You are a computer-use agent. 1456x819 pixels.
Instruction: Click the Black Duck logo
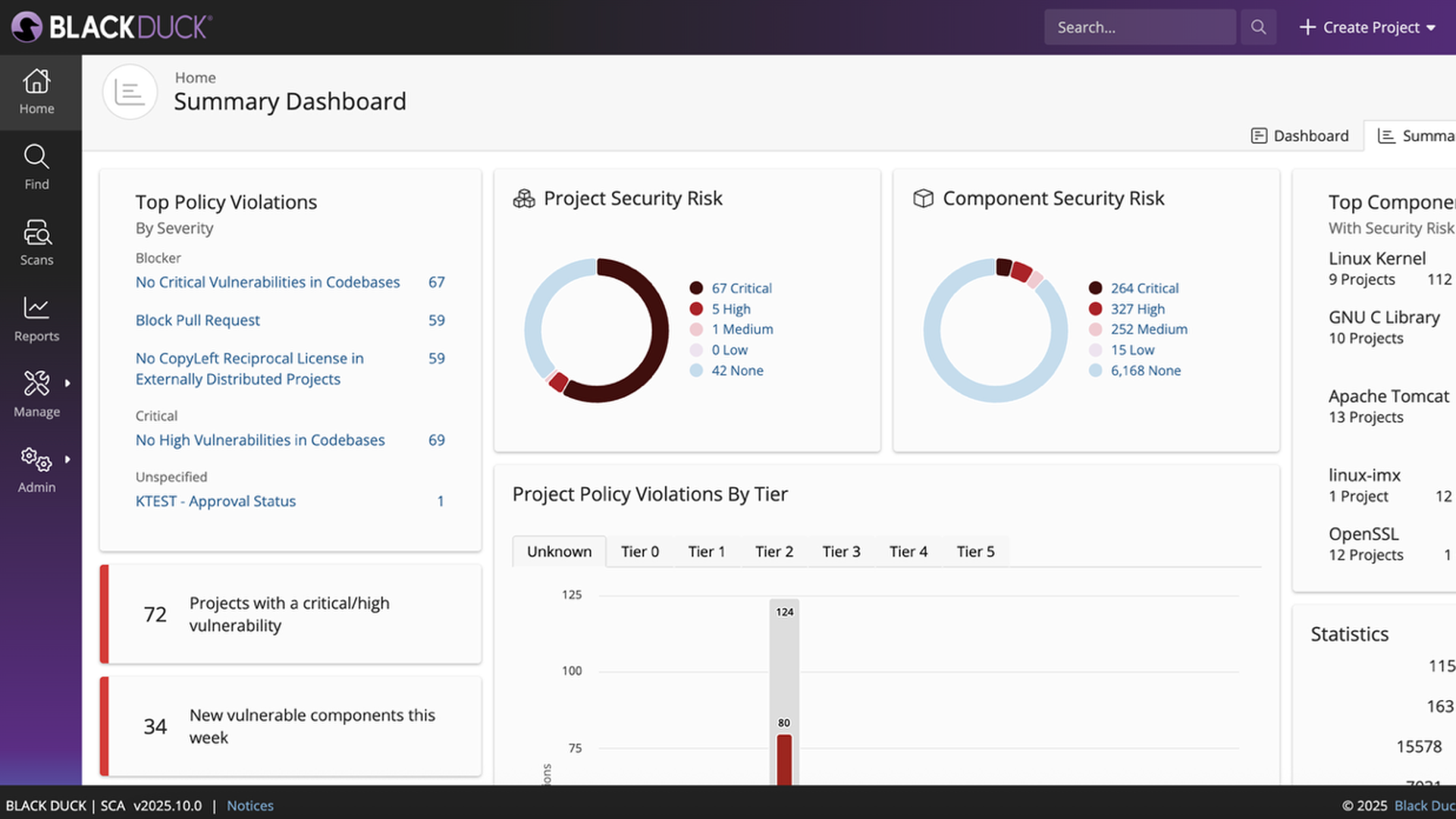[111, 27]
